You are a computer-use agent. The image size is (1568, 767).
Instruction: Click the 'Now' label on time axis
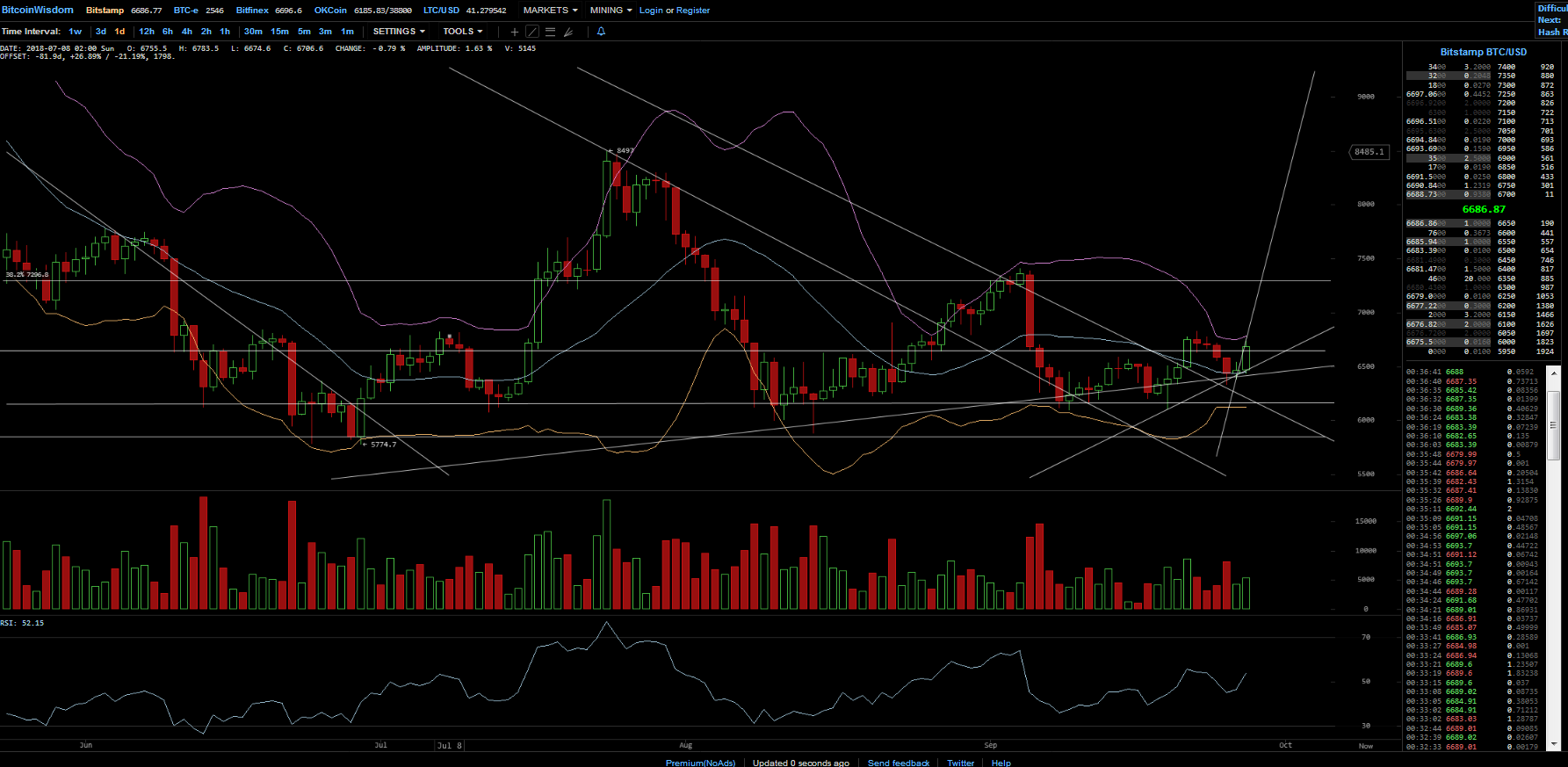pos(1365,746)
